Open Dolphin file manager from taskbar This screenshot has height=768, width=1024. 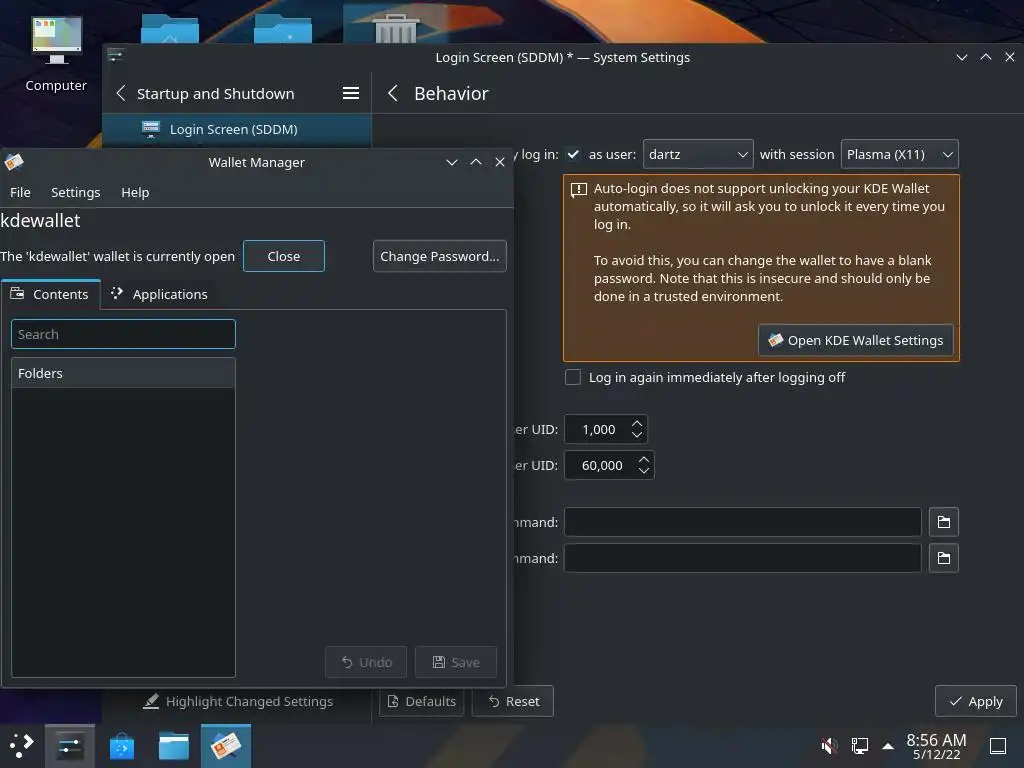174,746
